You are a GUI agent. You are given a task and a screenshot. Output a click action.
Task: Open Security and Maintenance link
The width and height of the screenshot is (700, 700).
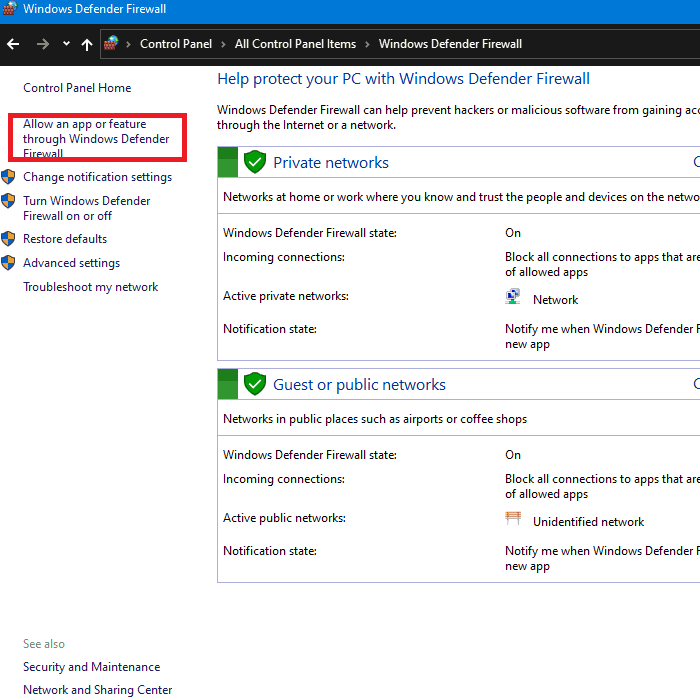(x=92, y=667)
